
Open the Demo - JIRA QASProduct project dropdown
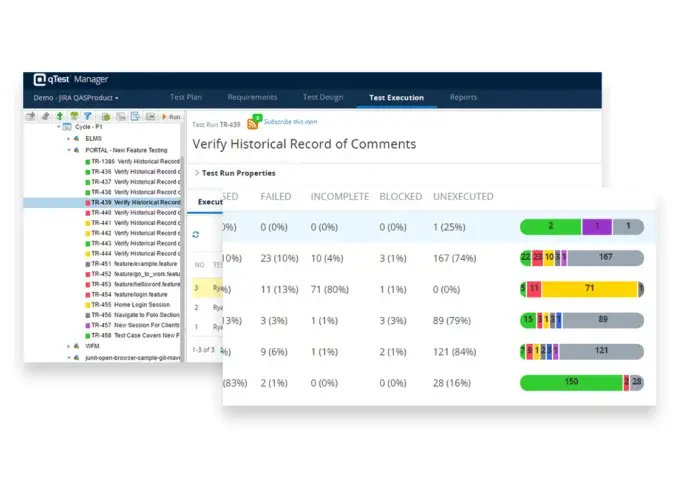tap(76, 98)
